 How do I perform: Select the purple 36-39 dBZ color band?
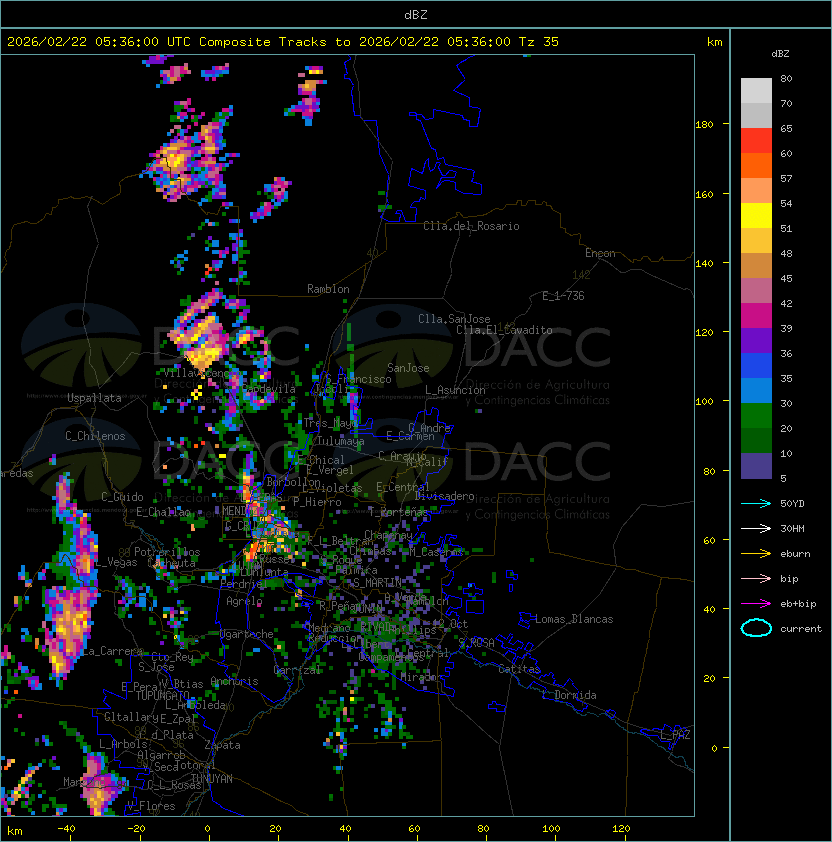[756, 340]
